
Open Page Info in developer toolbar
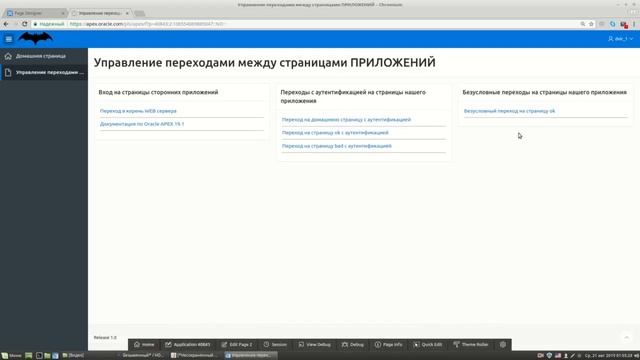click(389, 344)
